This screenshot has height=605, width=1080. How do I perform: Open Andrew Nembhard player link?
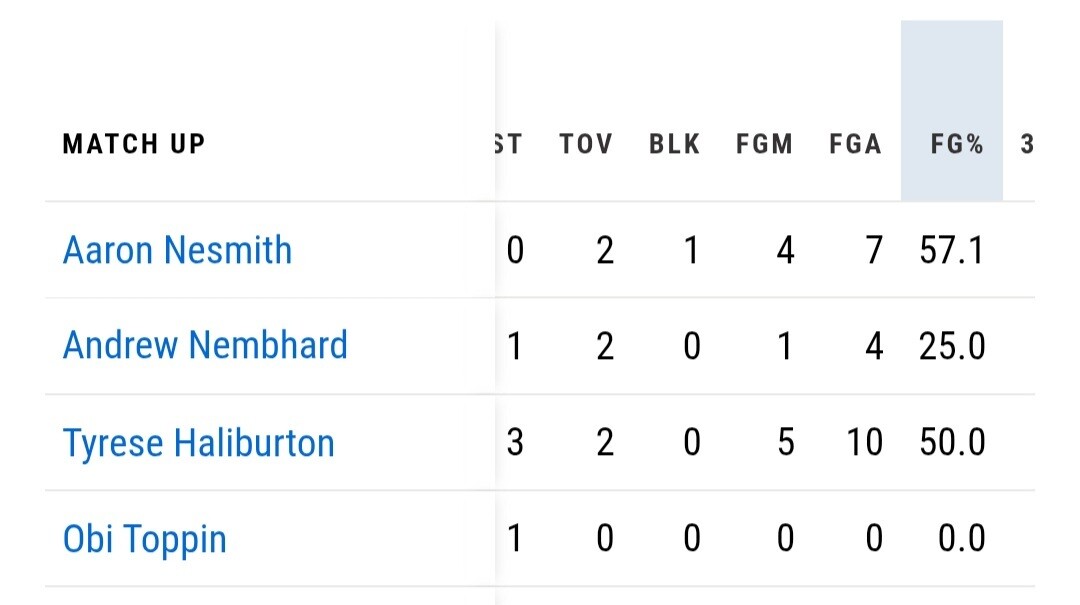pos(205,345)
